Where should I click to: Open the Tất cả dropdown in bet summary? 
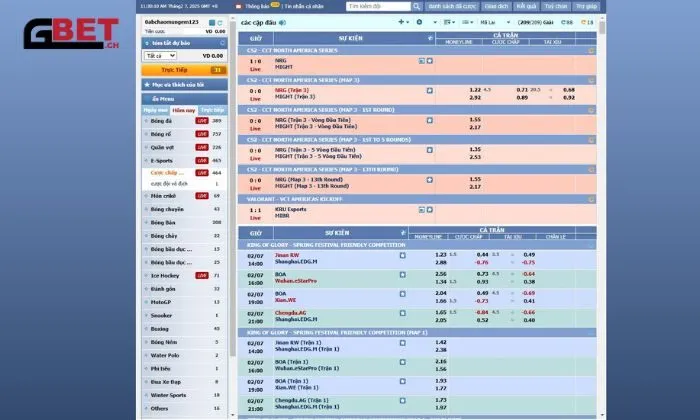click(160, 56)
